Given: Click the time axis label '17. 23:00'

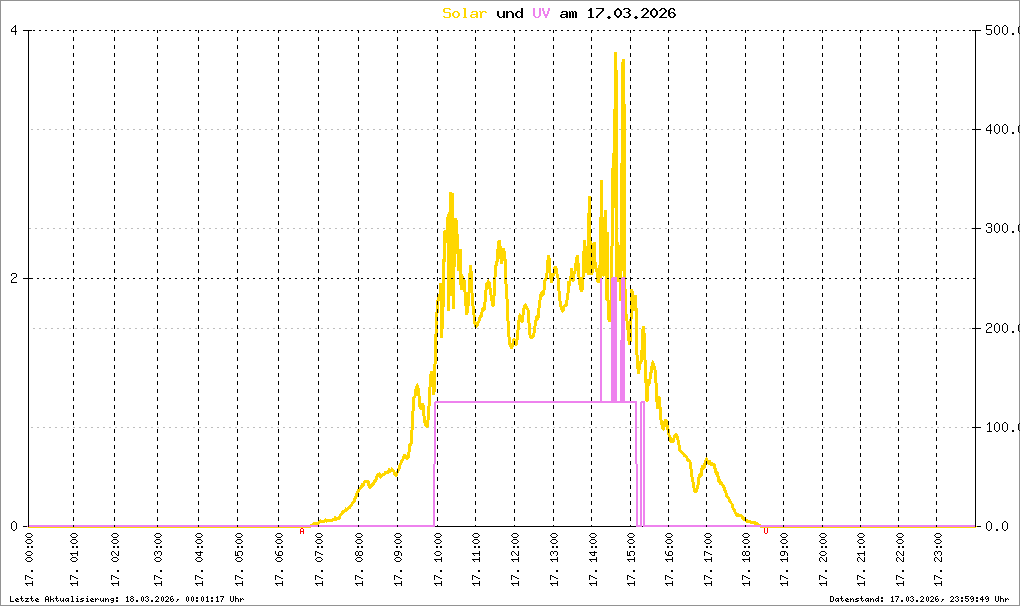Looking at the screenshot, I should click(937, 559).
